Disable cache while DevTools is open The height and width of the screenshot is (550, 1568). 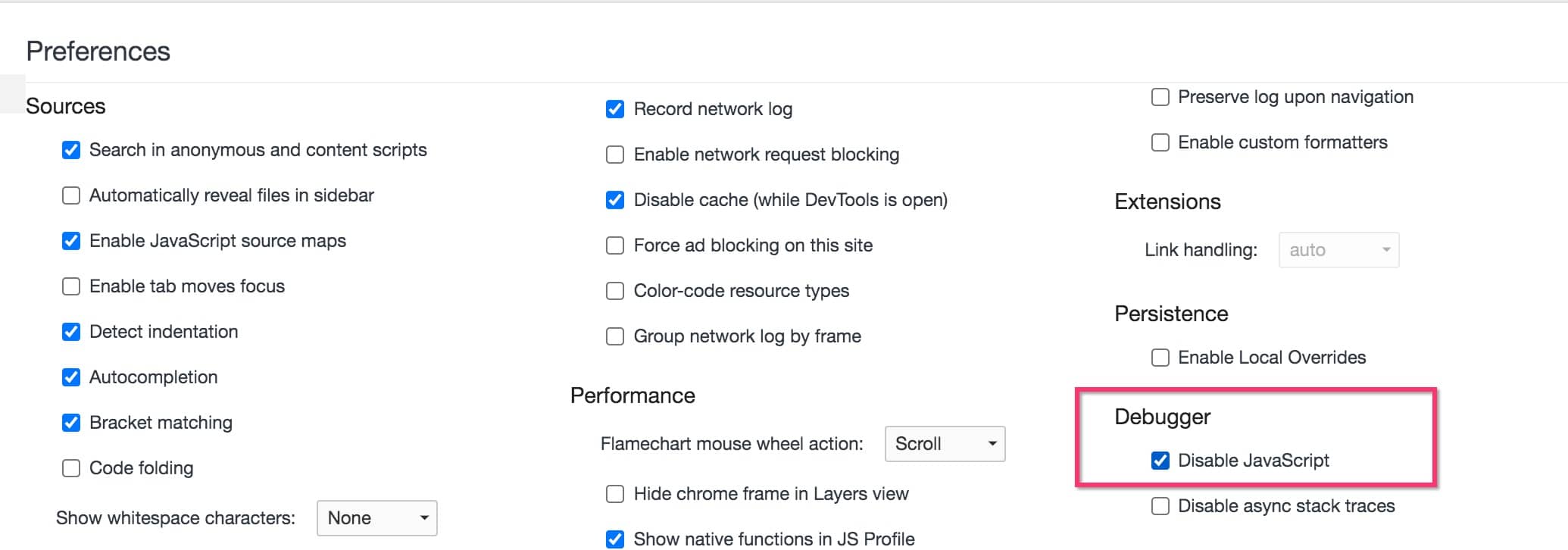[x=614, y=200]
